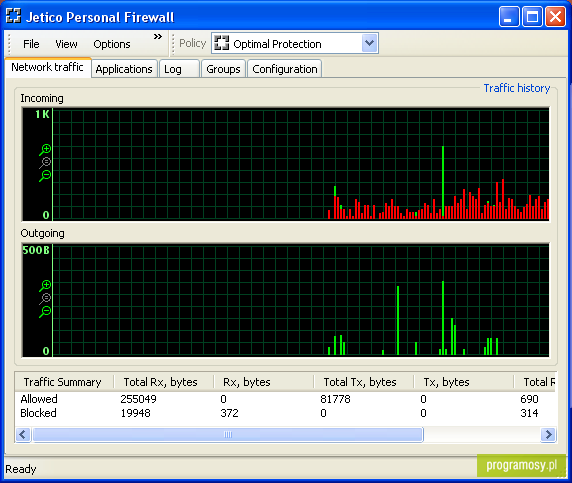Zoom in the Outgoing traffic graph
This screenshot has width=572, height=483.
click(x=45, y=285)
